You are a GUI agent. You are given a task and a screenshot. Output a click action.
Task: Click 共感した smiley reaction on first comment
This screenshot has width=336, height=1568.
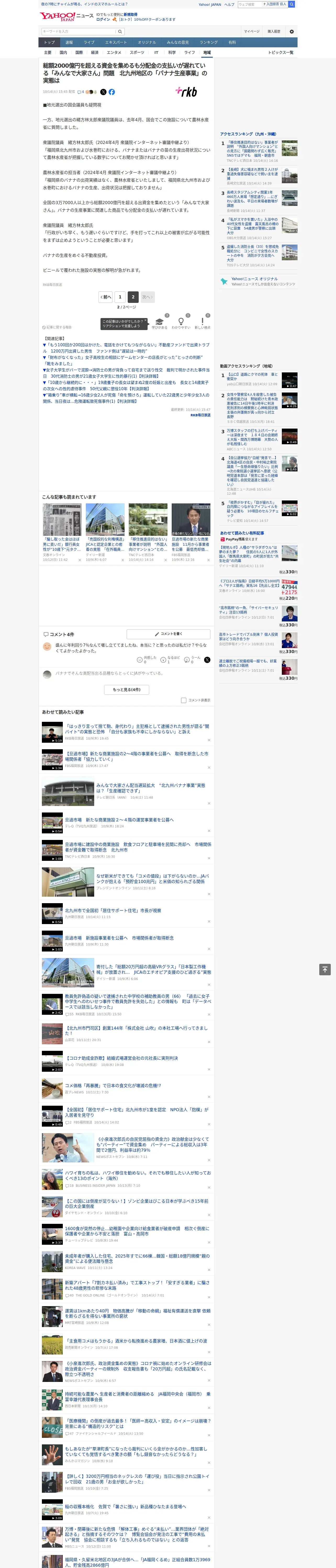(146, 659)
